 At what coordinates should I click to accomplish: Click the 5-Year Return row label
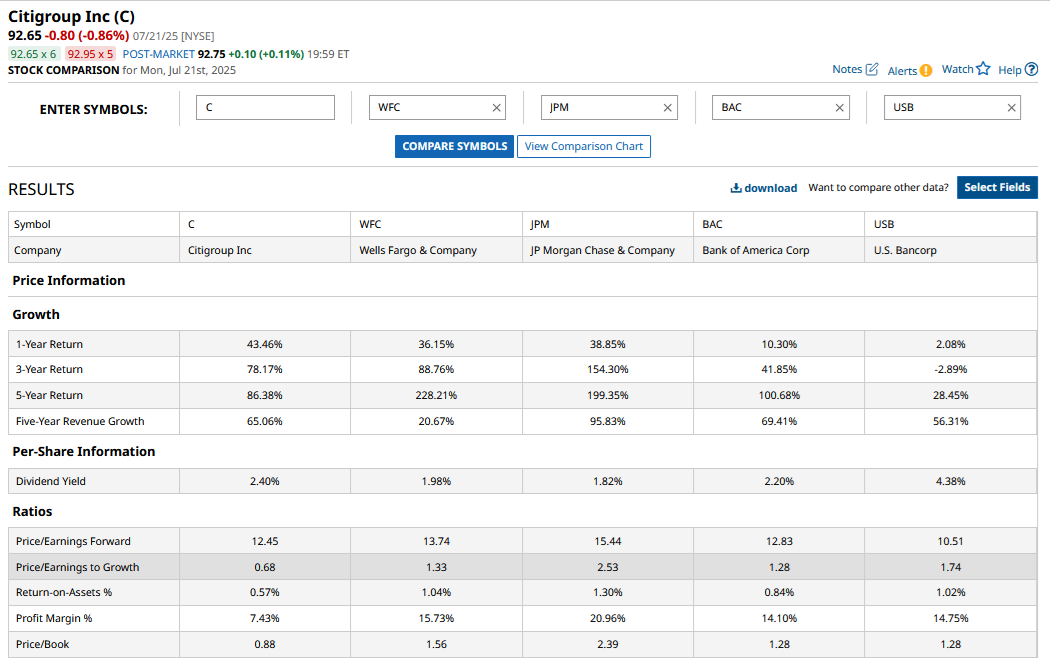pyautogui.click(x=50, y=395)
